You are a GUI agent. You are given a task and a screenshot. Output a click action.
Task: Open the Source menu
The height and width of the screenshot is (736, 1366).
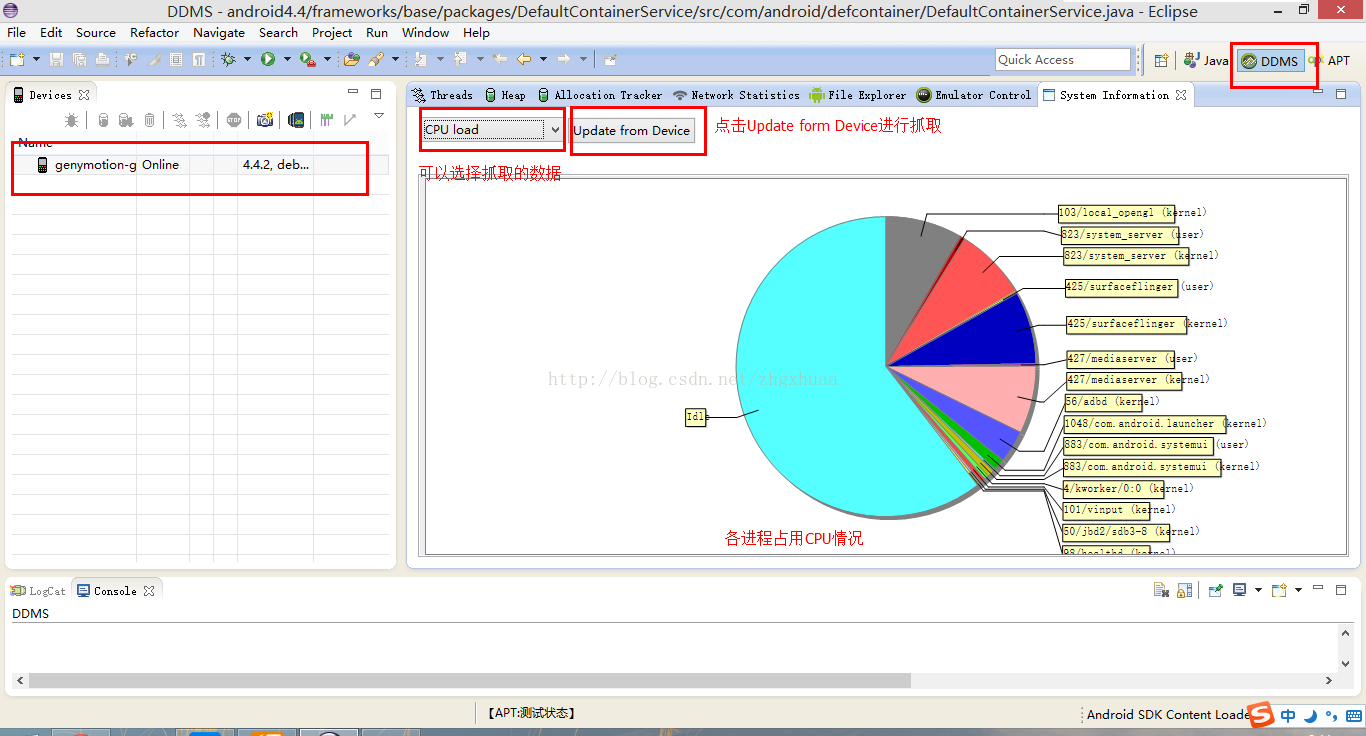coord(96,33)
